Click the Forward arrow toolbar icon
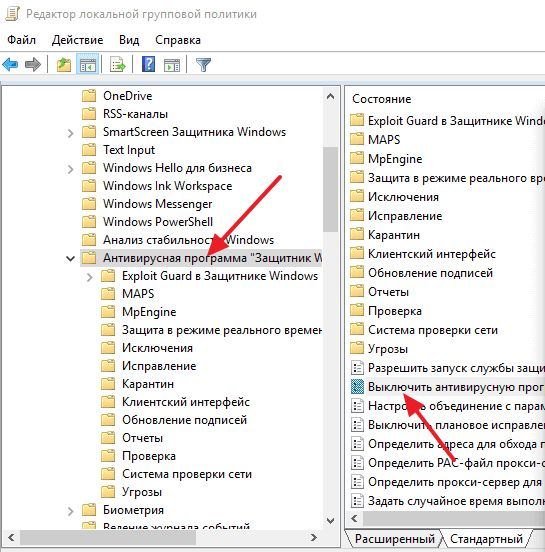545x552 pixels. pos(33,64)
